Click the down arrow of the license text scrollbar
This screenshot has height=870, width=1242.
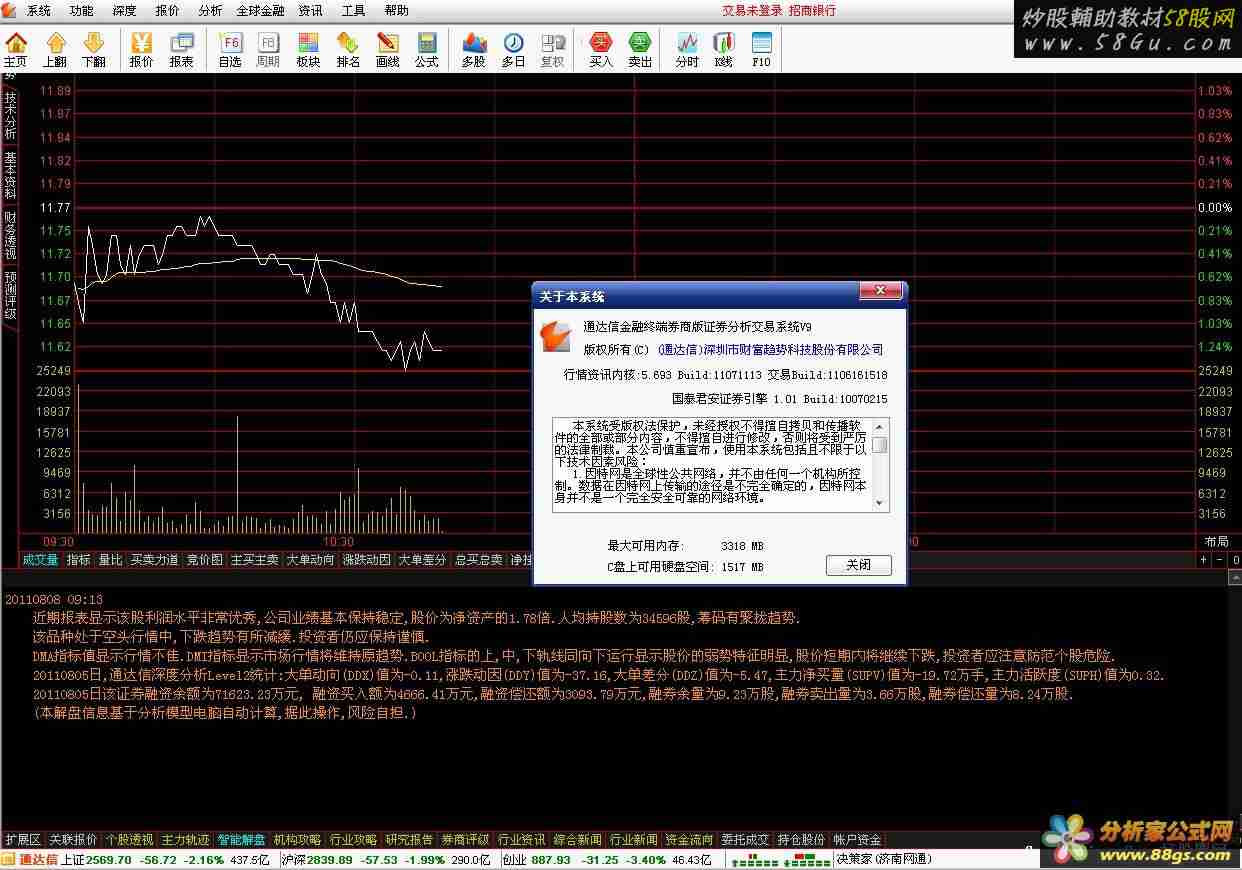click(x=880, y=503)
